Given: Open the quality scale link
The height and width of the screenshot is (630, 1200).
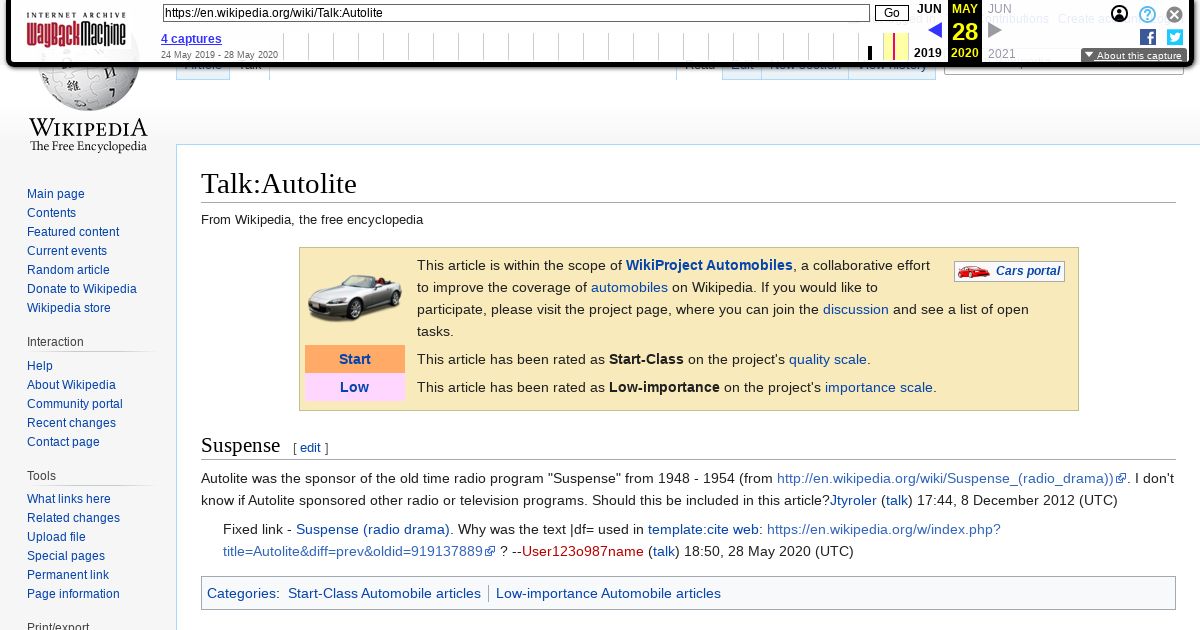Looking at the screenshot, I should 828,359.
